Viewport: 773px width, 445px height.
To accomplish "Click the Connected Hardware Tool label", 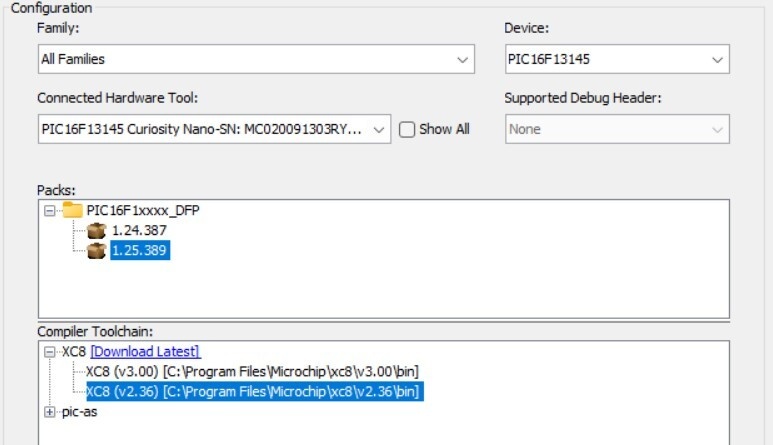I will 117,98.
